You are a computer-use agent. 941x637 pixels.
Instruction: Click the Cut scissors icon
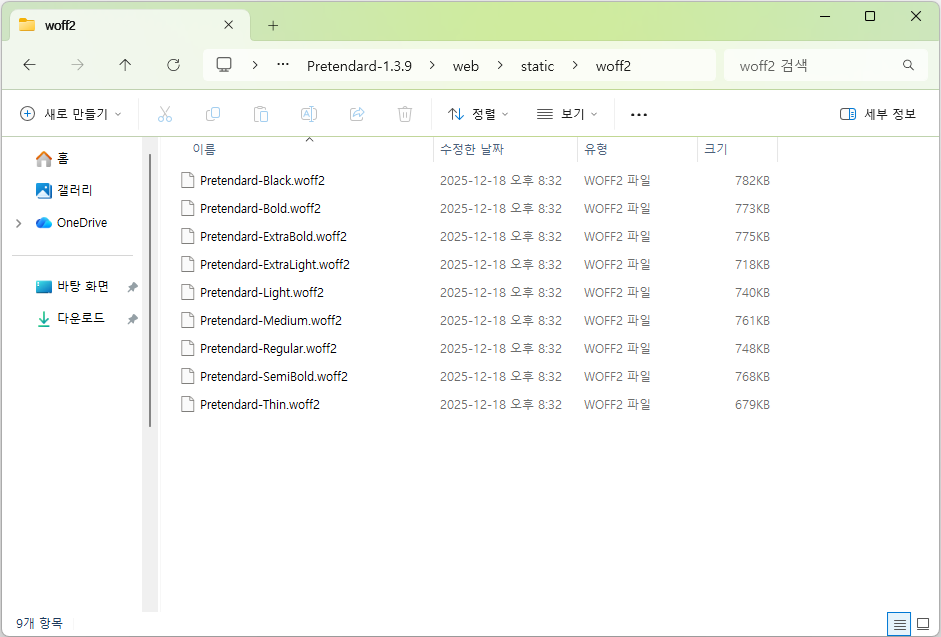point(164,114)
